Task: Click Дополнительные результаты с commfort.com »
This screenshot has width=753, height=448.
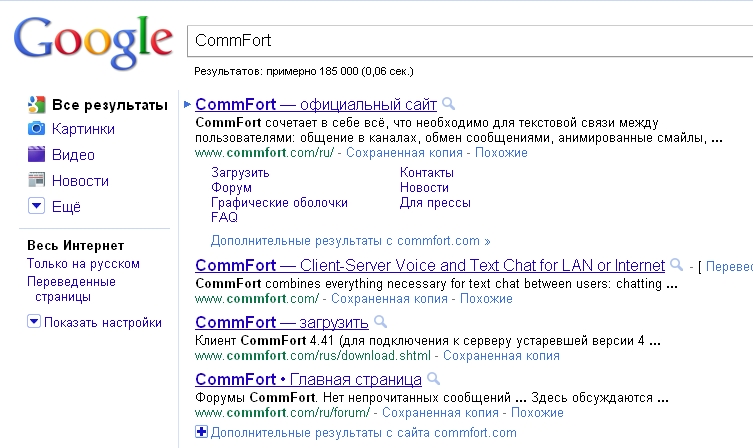Action: point(351,241)
